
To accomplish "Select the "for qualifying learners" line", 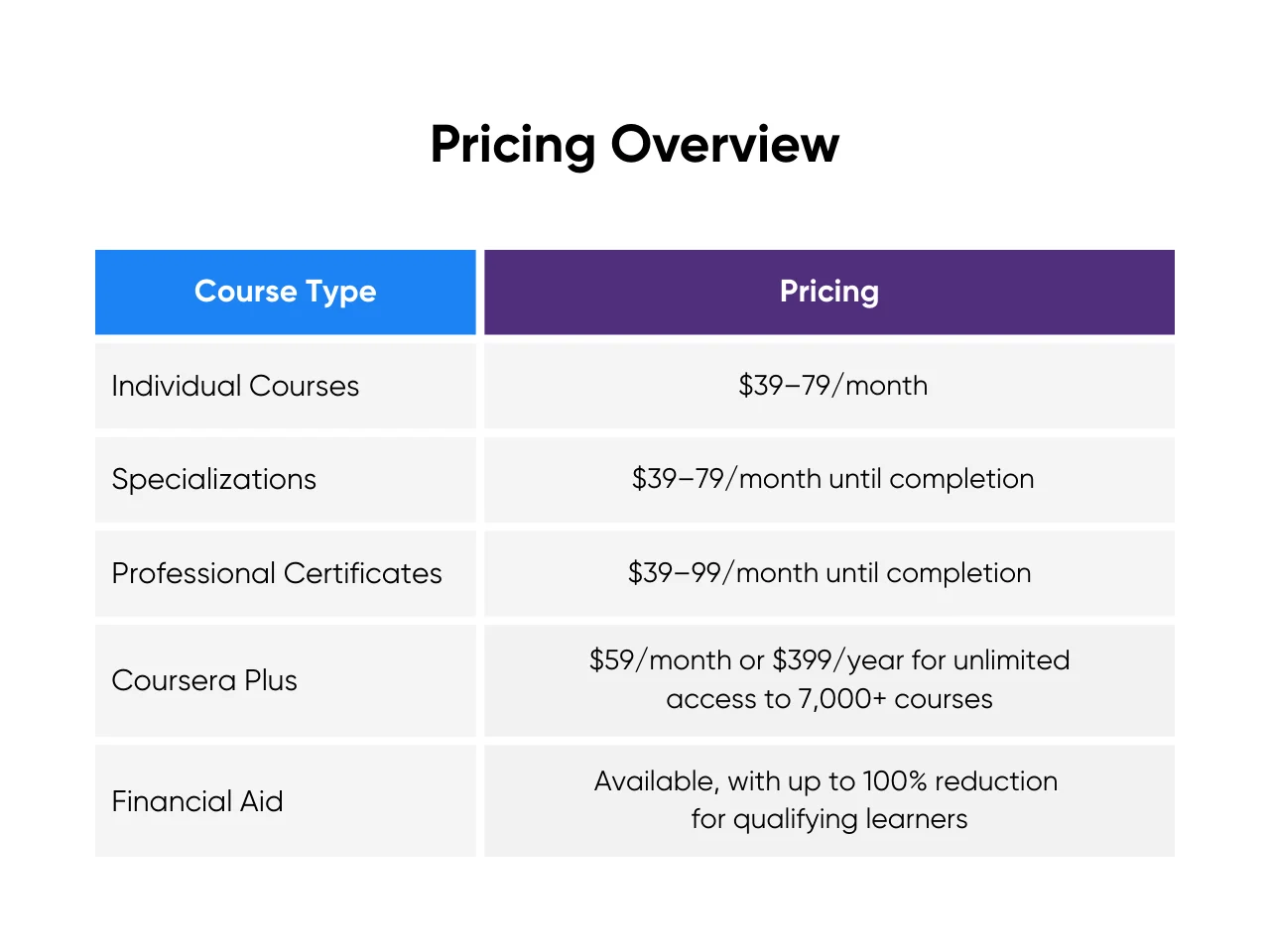I will coord(828,819).
